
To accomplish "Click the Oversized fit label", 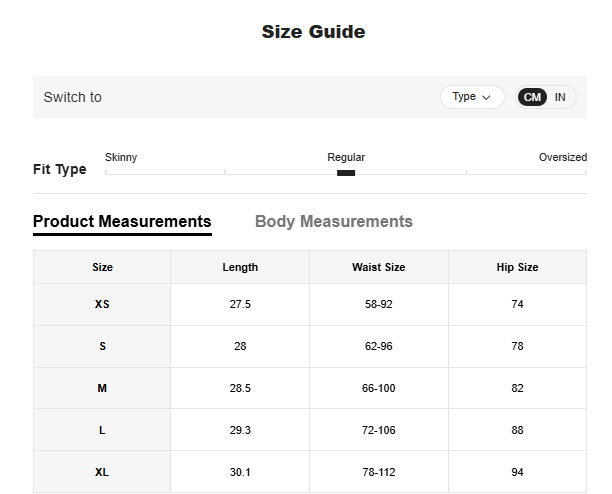I will click(x=562, y=157).
